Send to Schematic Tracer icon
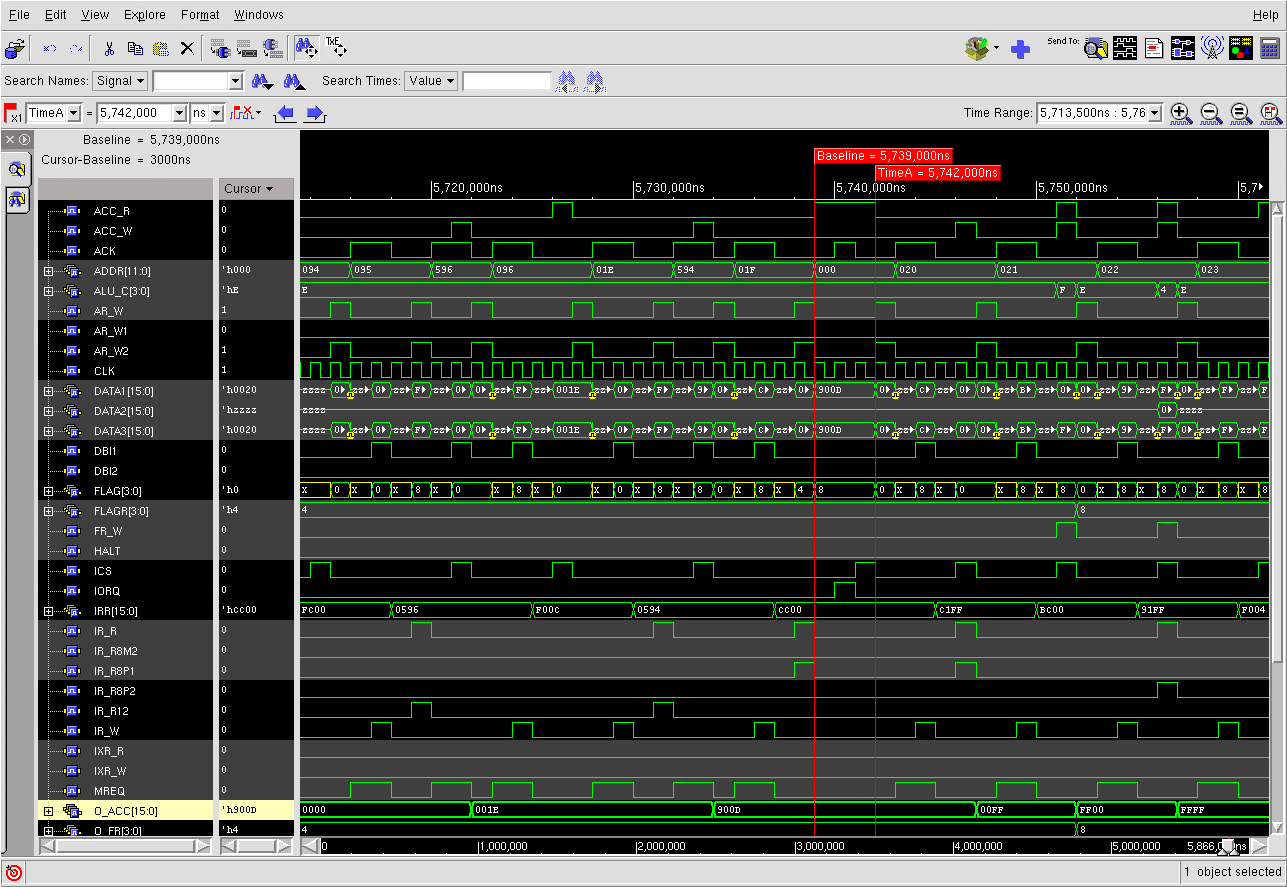Image resolution: width=1287 pixels, height=887 pixels. (x=1183, y=48)
